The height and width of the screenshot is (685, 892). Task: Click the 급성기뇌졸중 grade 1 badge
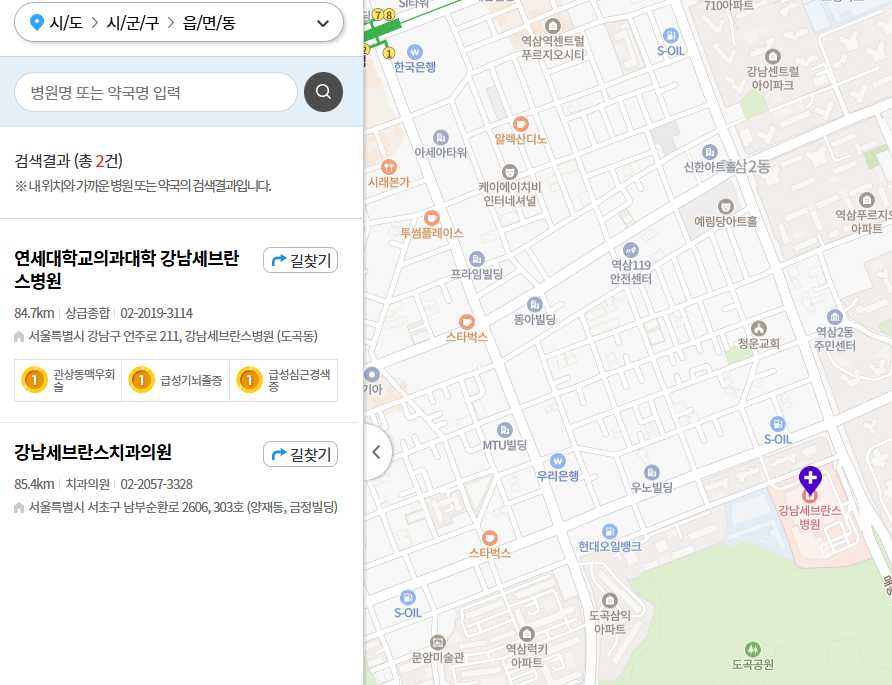pos(175,380)
